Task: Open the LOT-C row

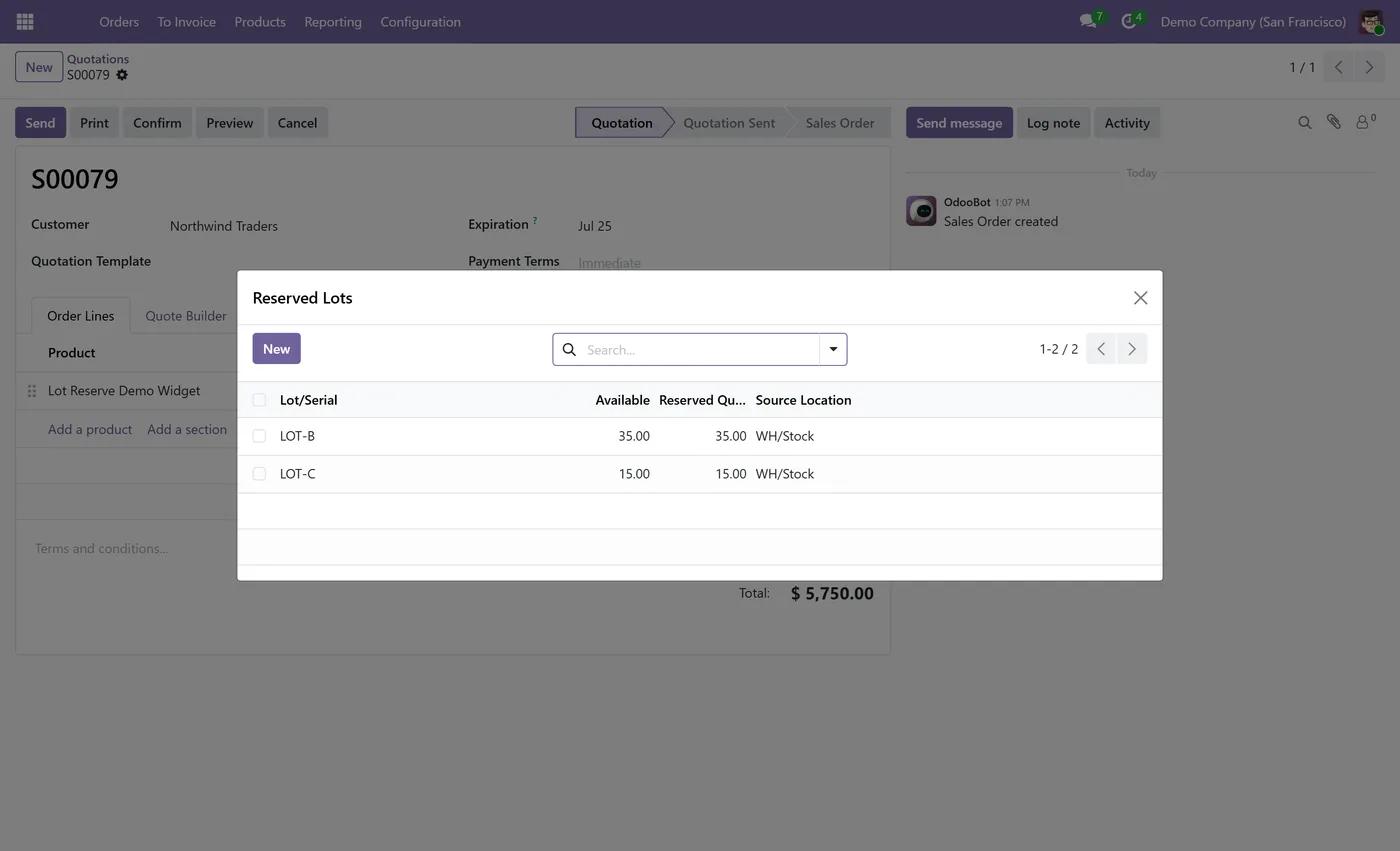Action: click(699, 474)
